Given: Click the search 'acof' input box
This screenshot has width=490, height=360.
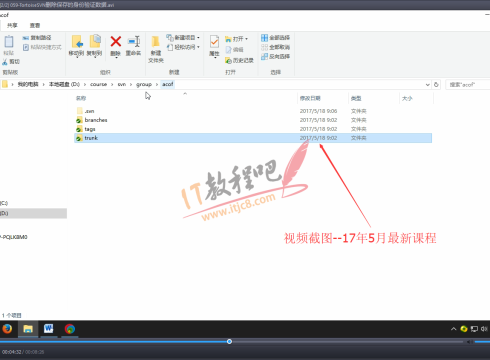Looking at the screenshot, I should click(468, 85).
